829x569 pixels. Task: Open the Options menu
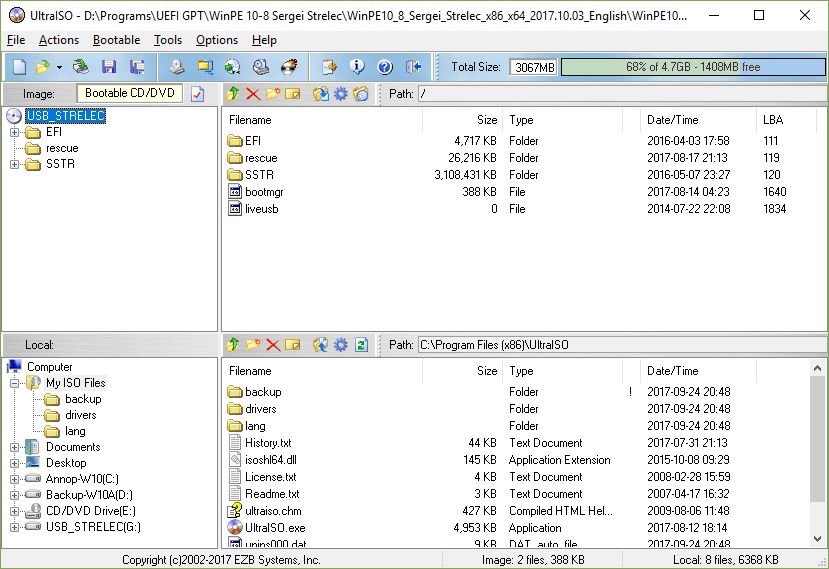click(x=217, y=40)
